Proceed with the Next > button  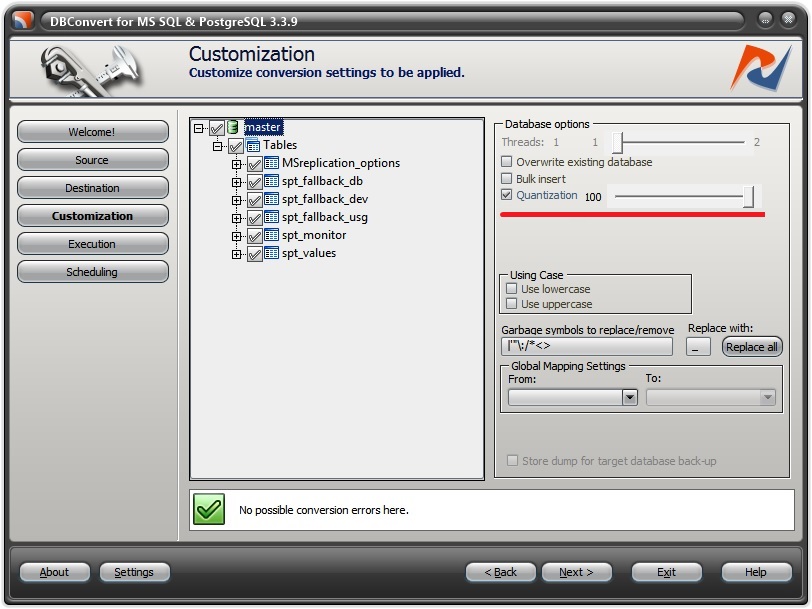click(576, 572)
